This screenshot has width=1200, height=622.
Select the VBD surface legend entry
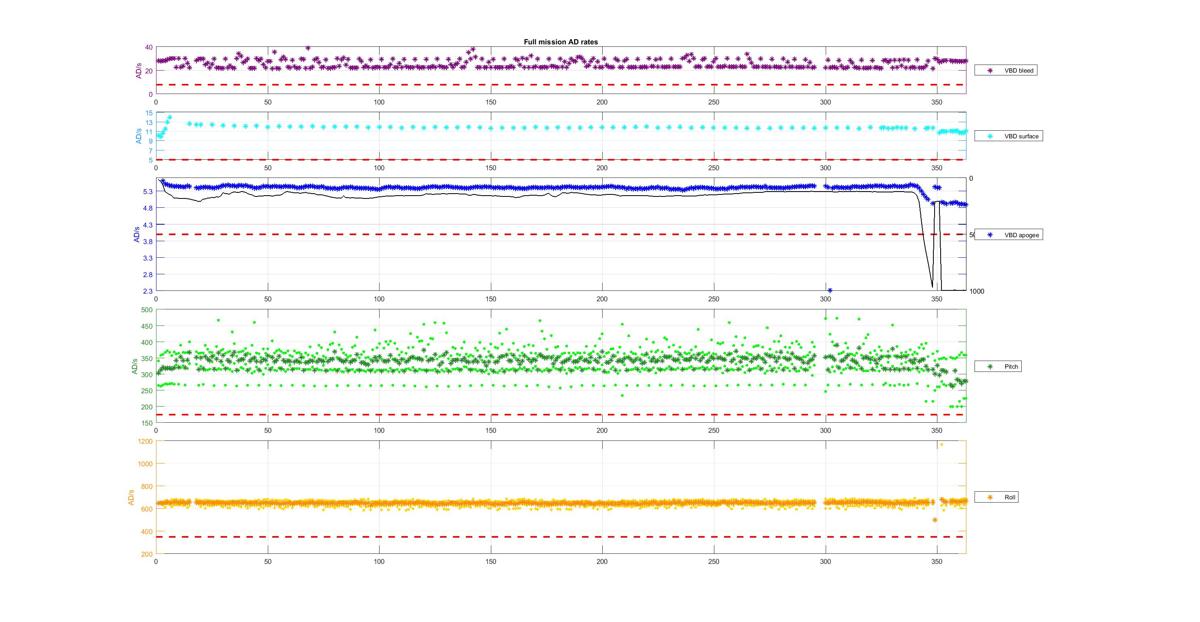pos(1009,135)
